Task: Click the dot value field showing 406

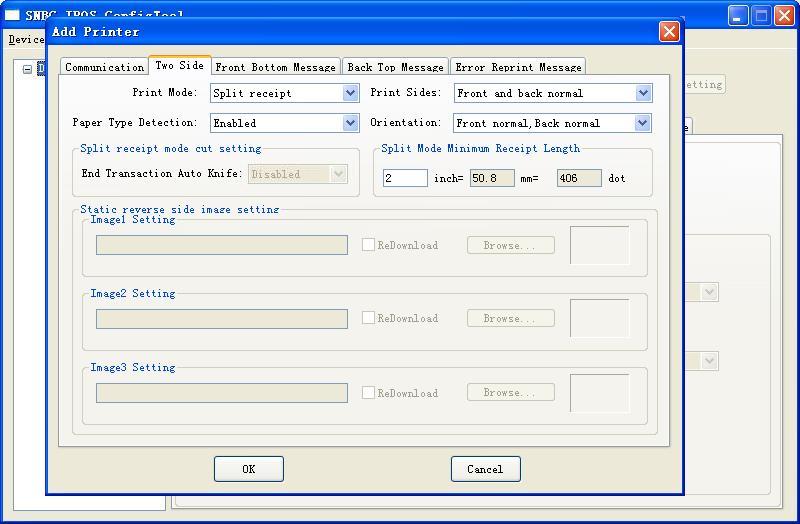Action: click(x=579, y=178)
